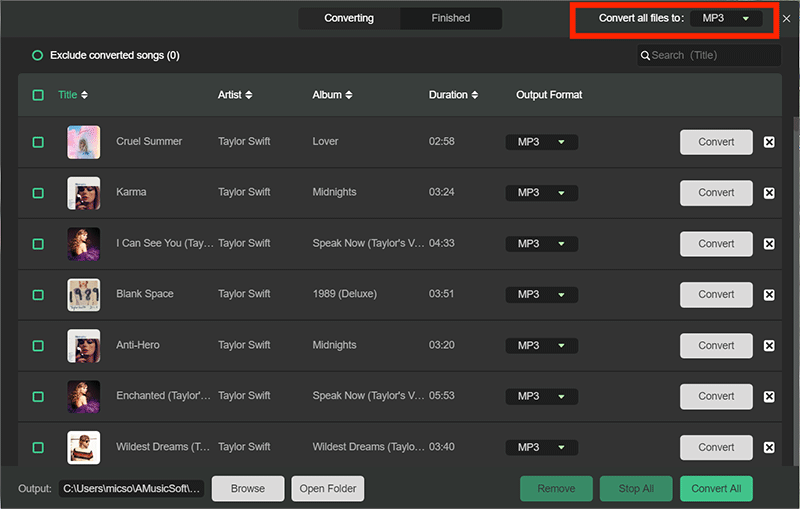The width and height of the screenshot is (800, 509).
Task: Click the Browse button
Action: 248,489
